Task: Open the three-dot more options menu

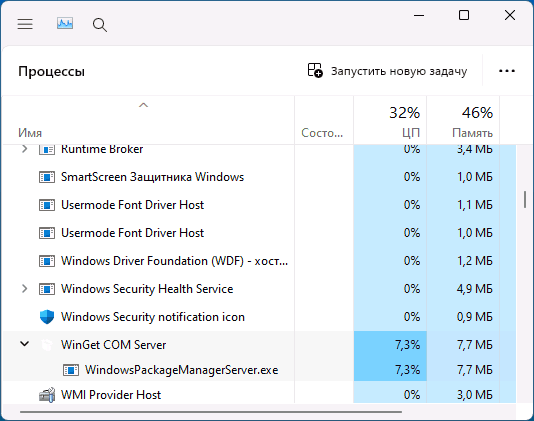Action: coord(507,71)
